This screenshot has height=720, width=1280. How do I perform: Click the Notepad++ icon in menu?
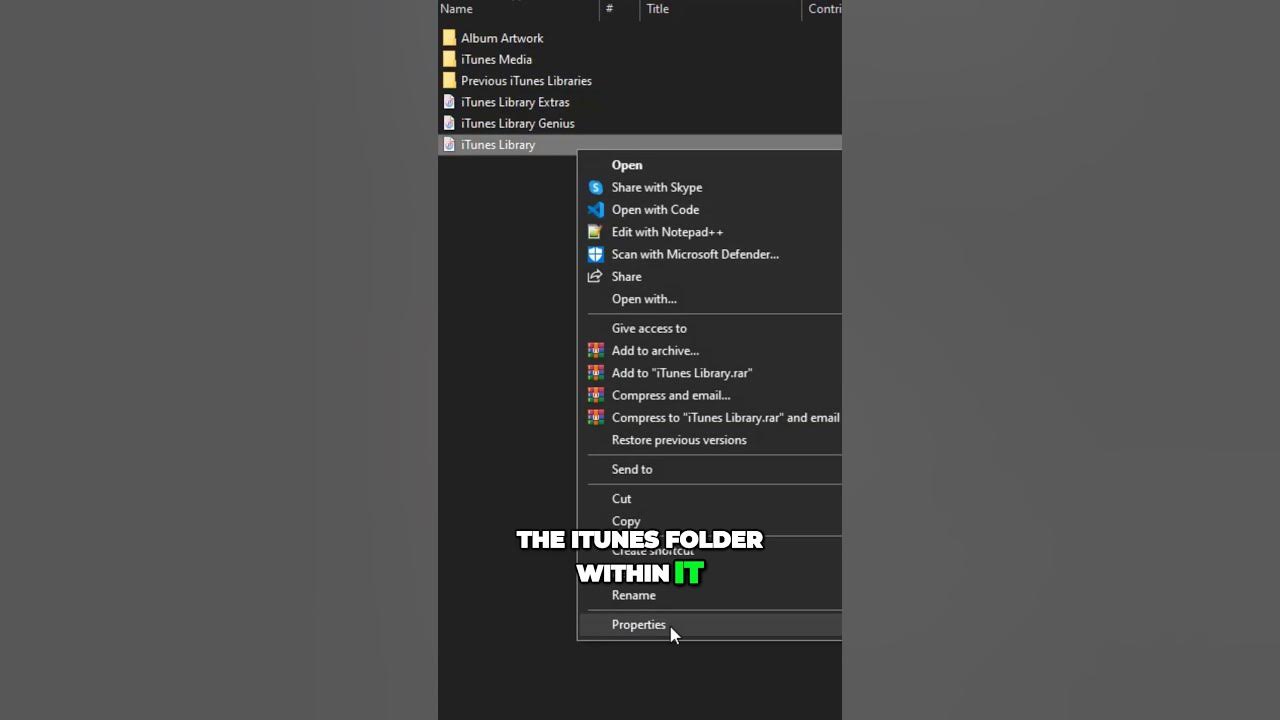[x=595, y=232]
